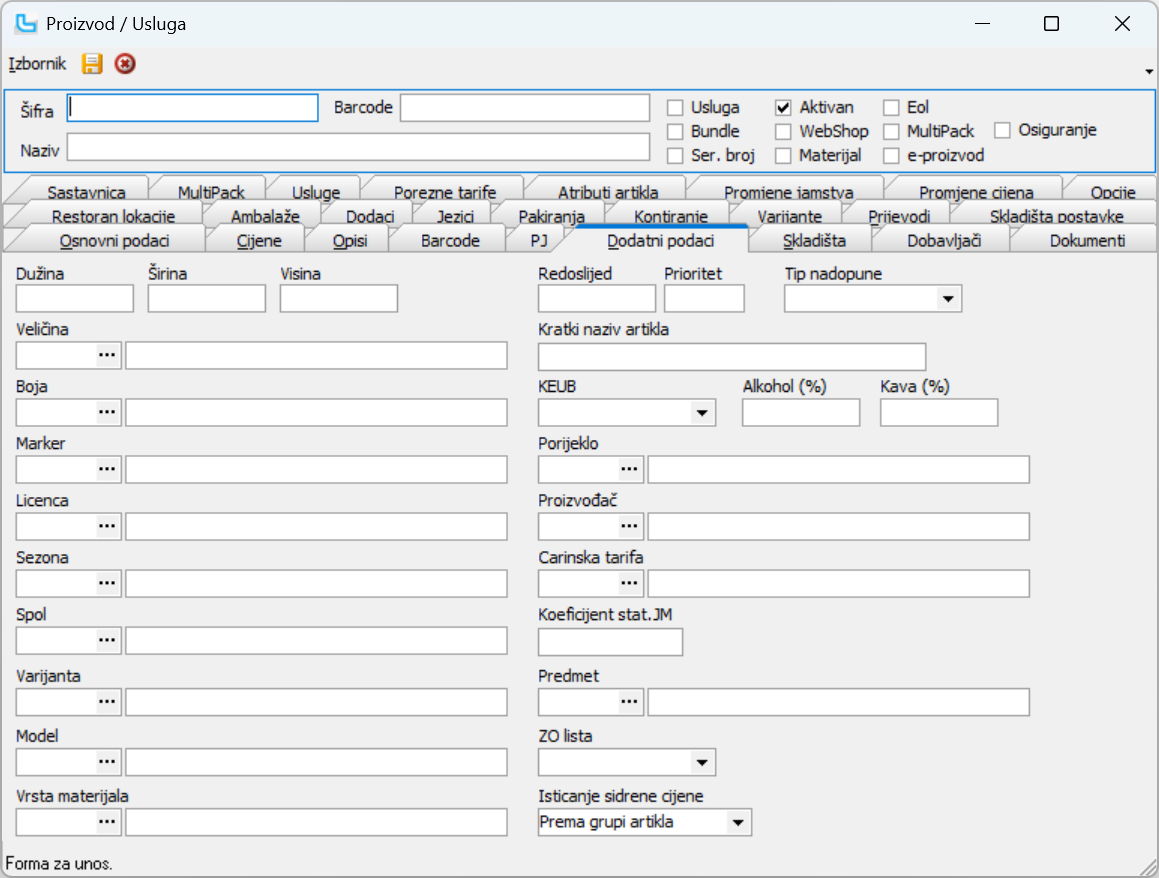1159x878 pixels.
Task: Switch to the Osnovni podaci tab
Action: pos(115,240)
